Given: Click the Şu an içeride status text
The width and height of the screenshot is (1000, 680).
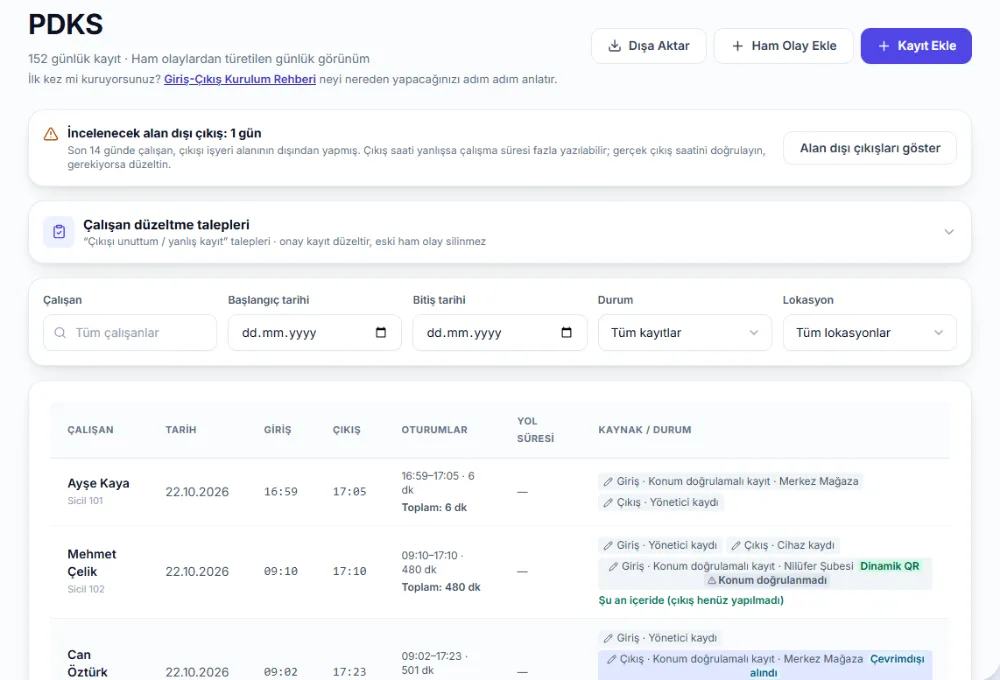Looking at the screenshot, I should click(691, 600).
